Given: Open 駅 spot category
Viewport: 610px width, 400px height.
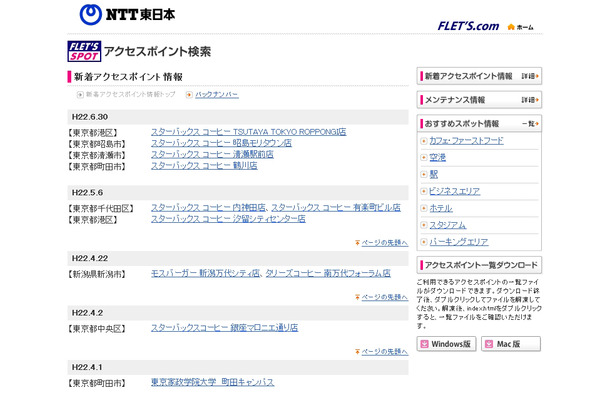Looking at the screenshot, I should [x=434, y=174].
